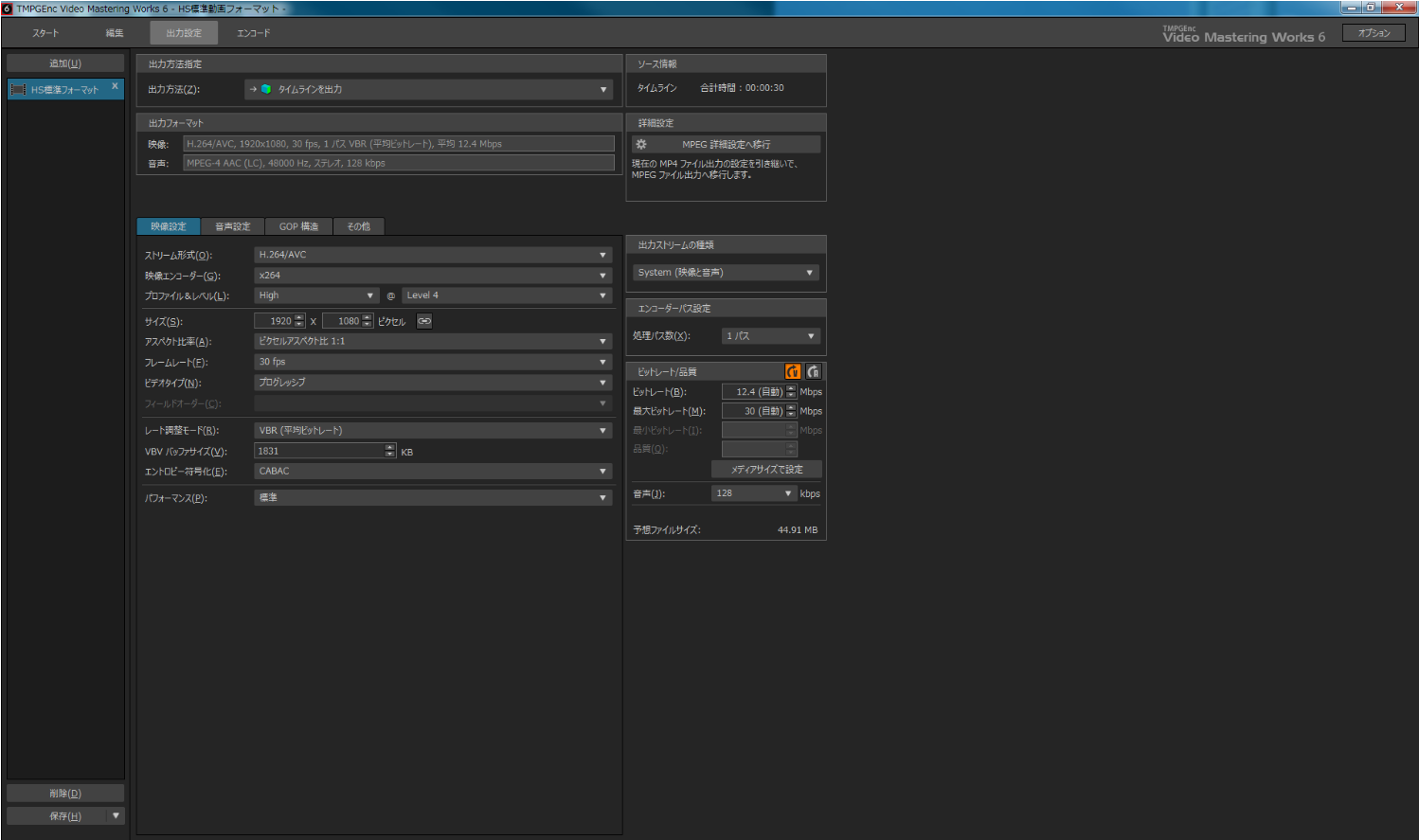Click the app icon in the title bar
1419x840 pixels.
[7, 8]
